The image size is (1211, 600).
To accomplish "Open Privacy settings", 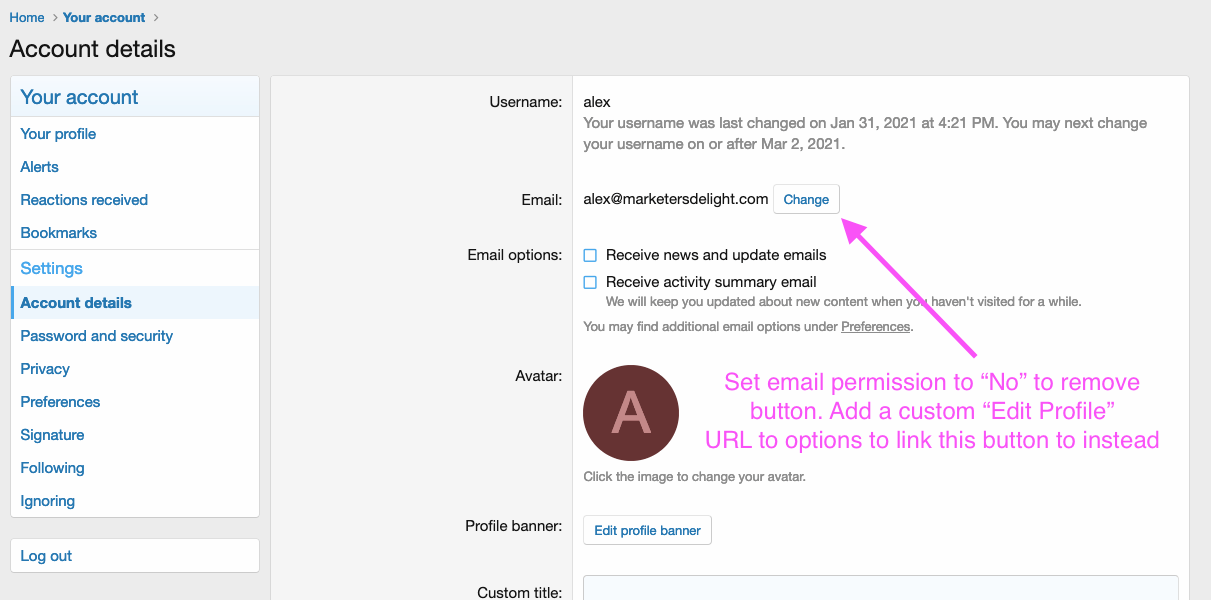I will tap(45, 369).
